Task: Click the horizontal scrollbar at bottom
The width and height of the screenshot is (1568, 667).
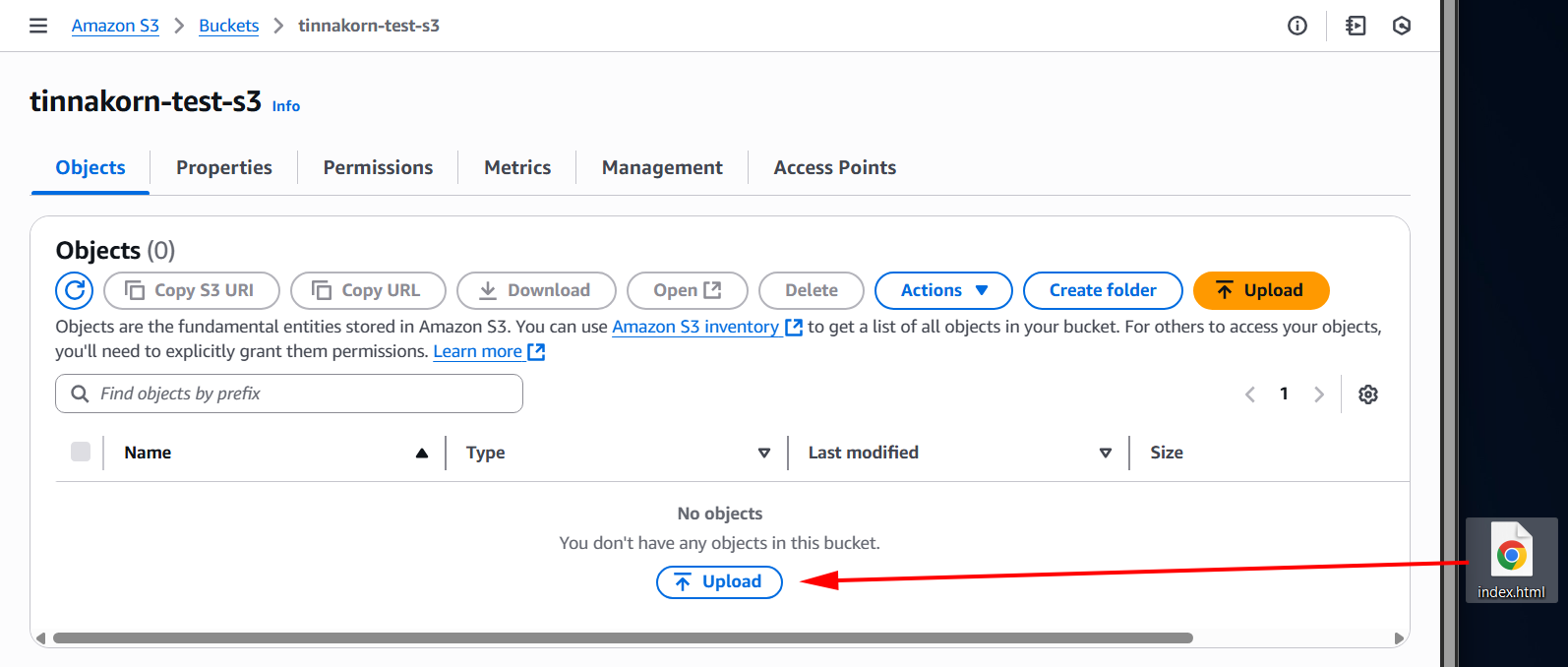Action: coord(622,637)
